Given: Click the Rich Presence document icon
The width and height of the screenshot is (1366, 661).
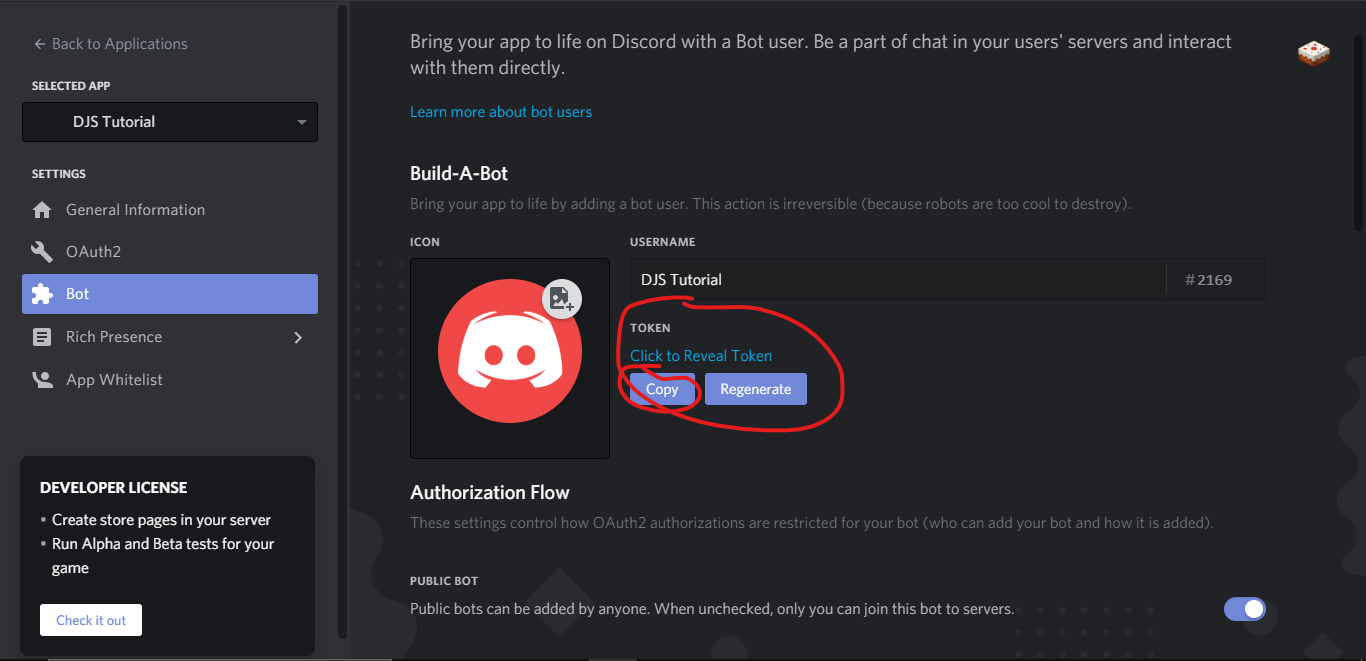Looking at the screenshot, I should coord(42,337).
